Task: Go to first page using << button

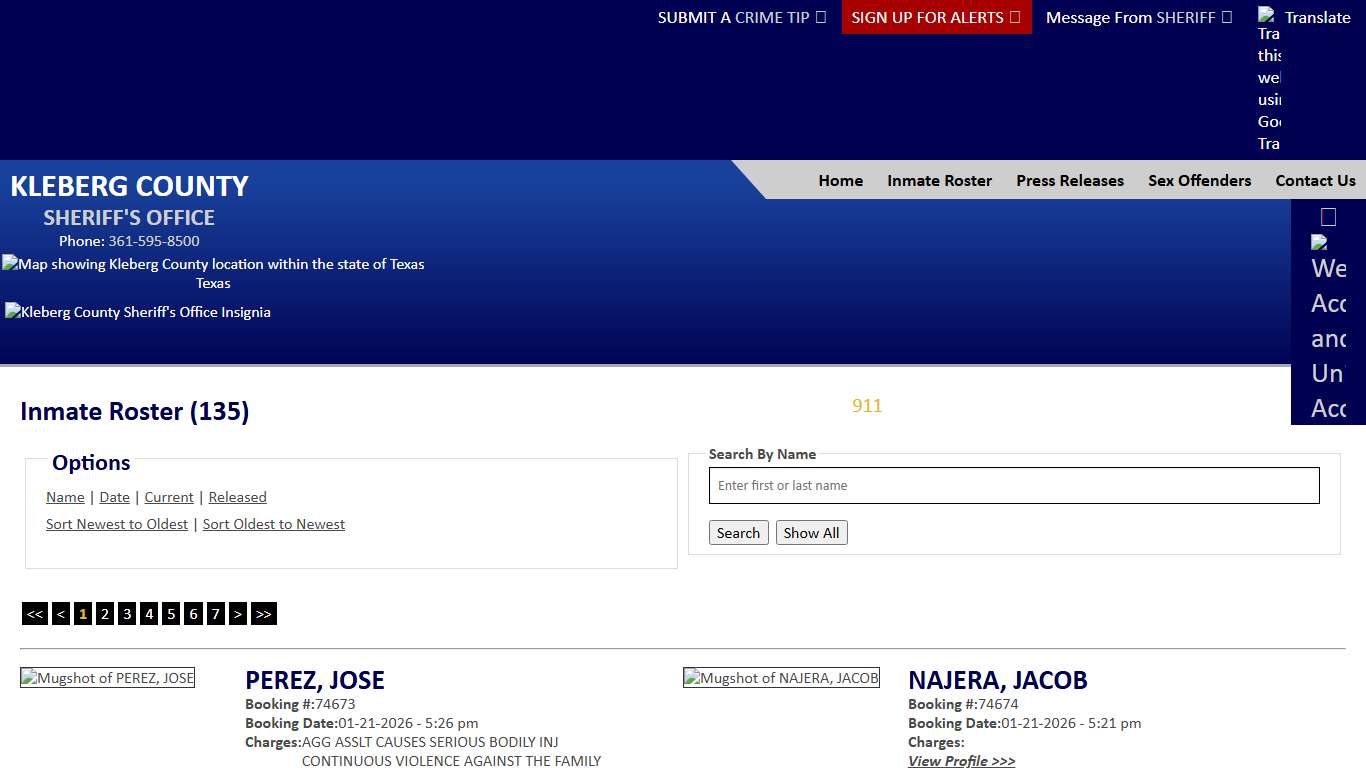Action: click(35, 614)
